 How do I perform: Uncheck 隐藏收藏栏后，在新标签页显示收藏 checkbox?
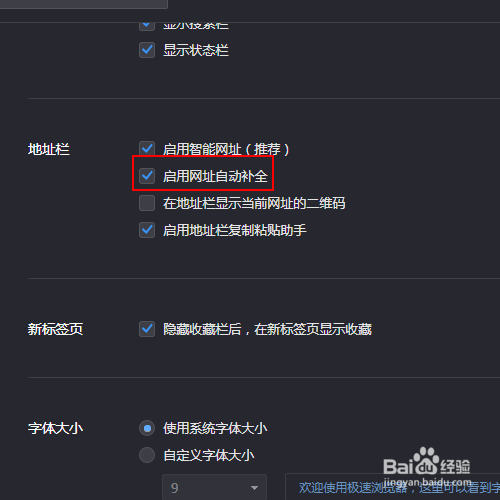pos(147,329)
